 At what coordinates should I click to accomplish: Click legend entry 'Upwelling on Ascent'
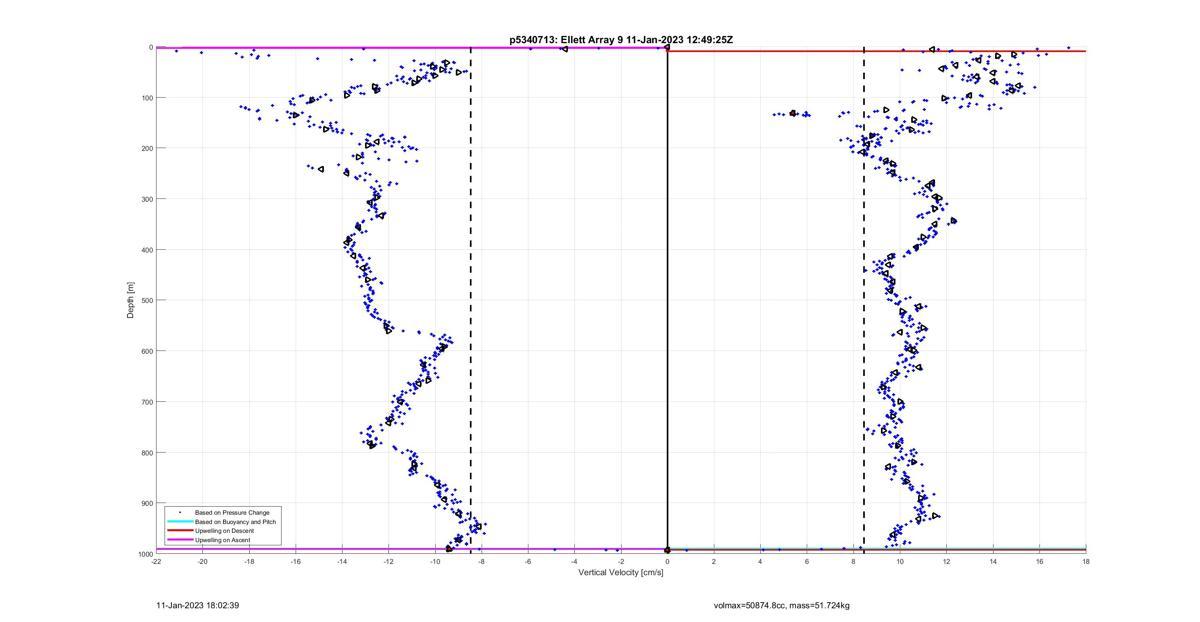click(222, 540)
